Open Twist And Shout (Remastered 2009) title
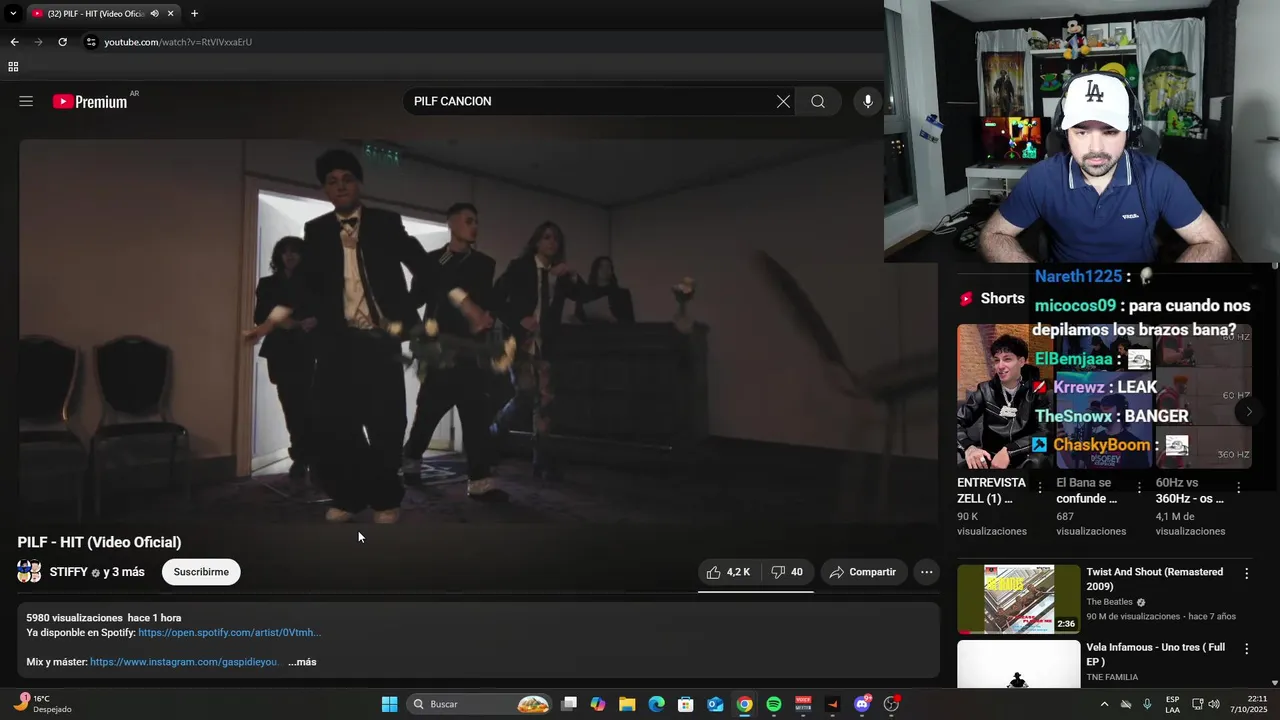 point(1155,579)
